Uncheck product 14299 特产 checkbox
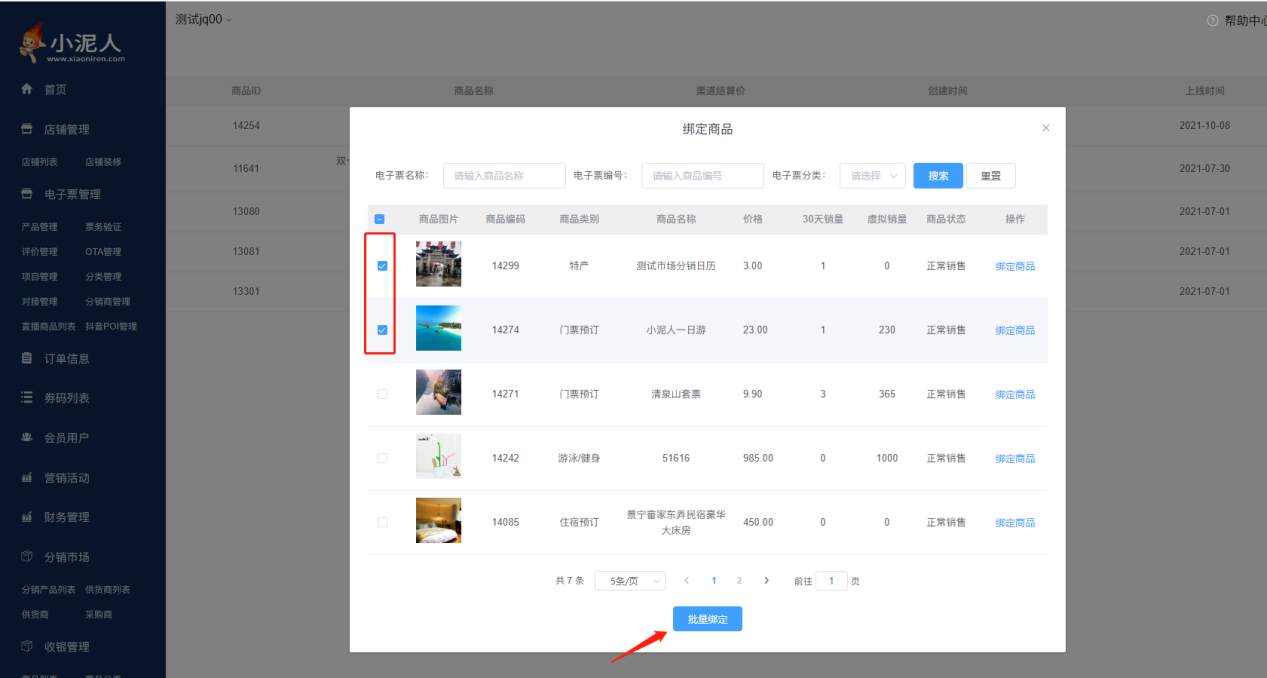This screenshot has width=1267, height=678. [x=381, y=263]
